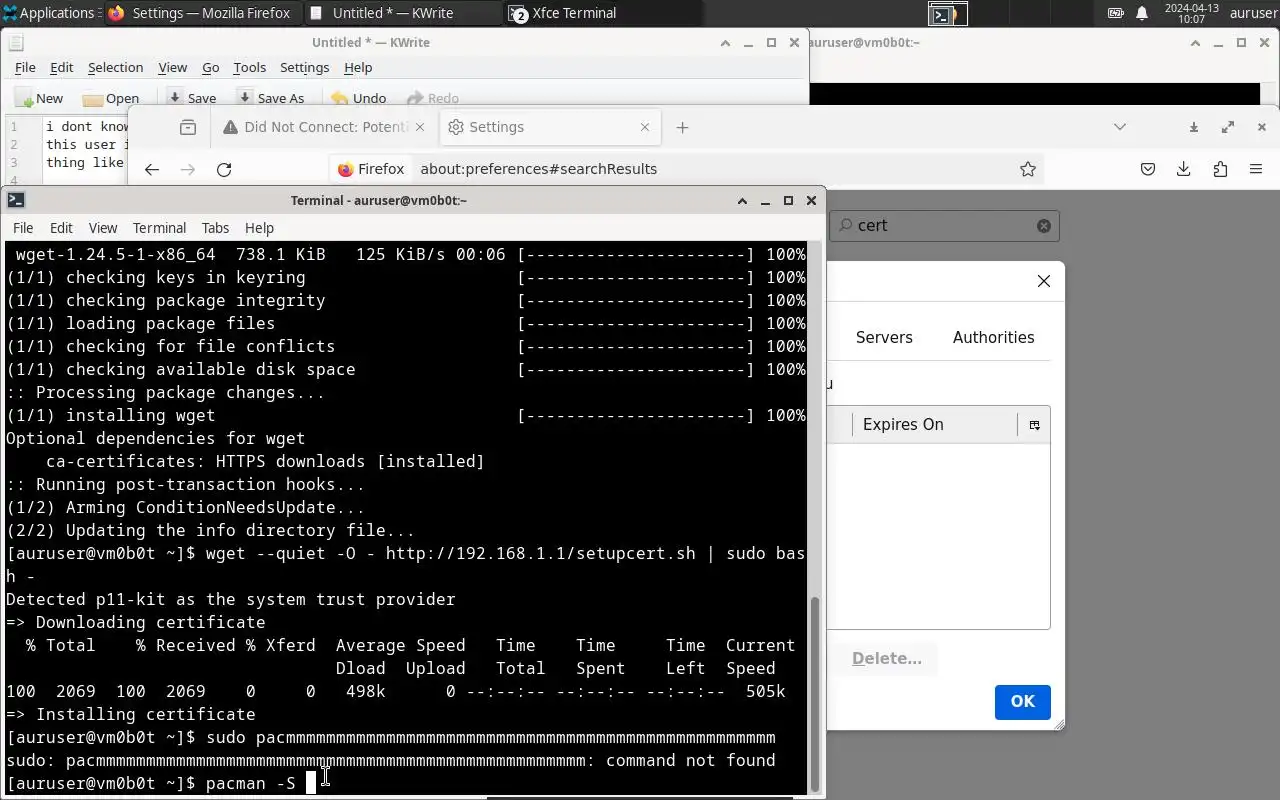Click New in KWrite toolbar
The width and height of the screenshot is (1280, 800).
tap(39, 98)
